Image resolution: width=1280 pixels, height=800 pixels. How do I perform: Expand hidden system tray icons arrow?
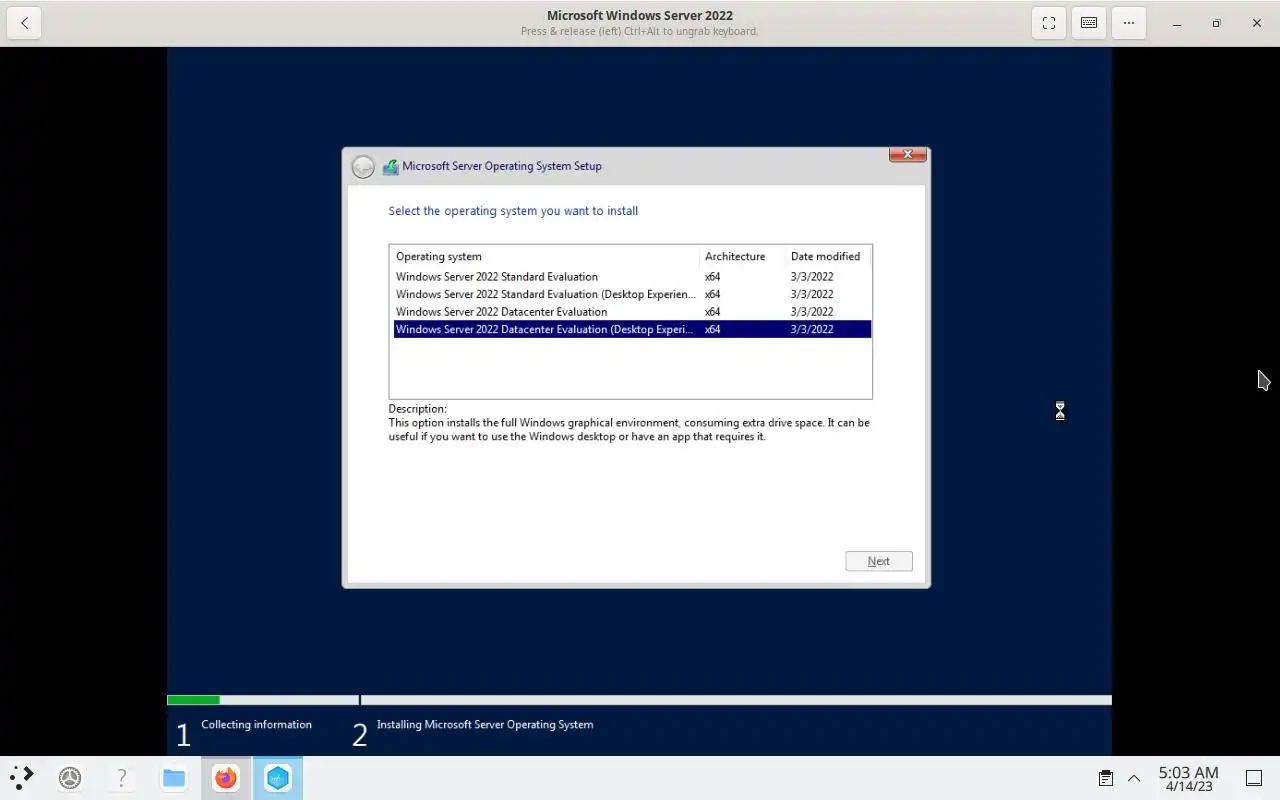coord(1134,778)
